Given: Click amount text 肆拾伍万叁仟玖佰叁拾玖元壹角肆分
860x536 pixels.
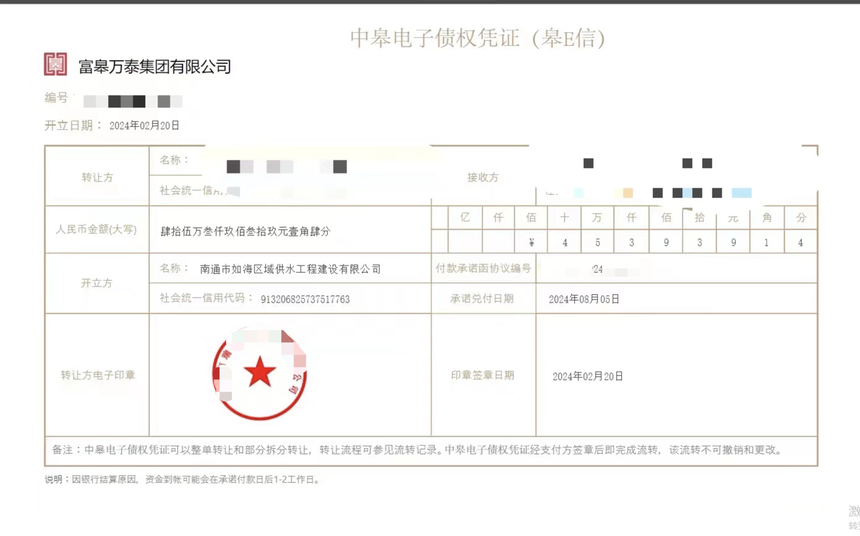Looking at the screenshot, I should [245, 232].
